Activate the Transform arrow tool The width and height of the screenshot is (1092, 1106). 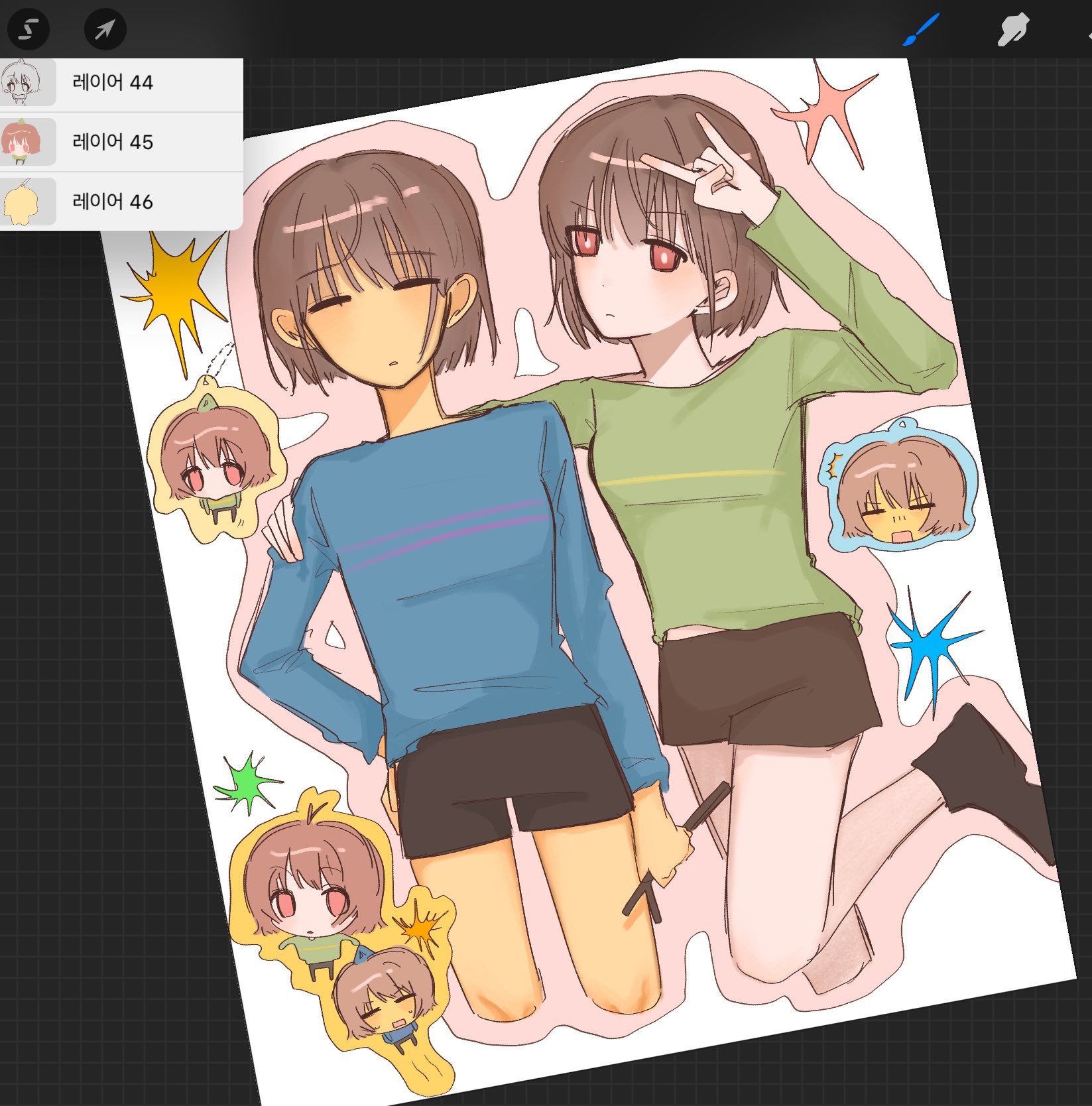[x=105, y=29]
